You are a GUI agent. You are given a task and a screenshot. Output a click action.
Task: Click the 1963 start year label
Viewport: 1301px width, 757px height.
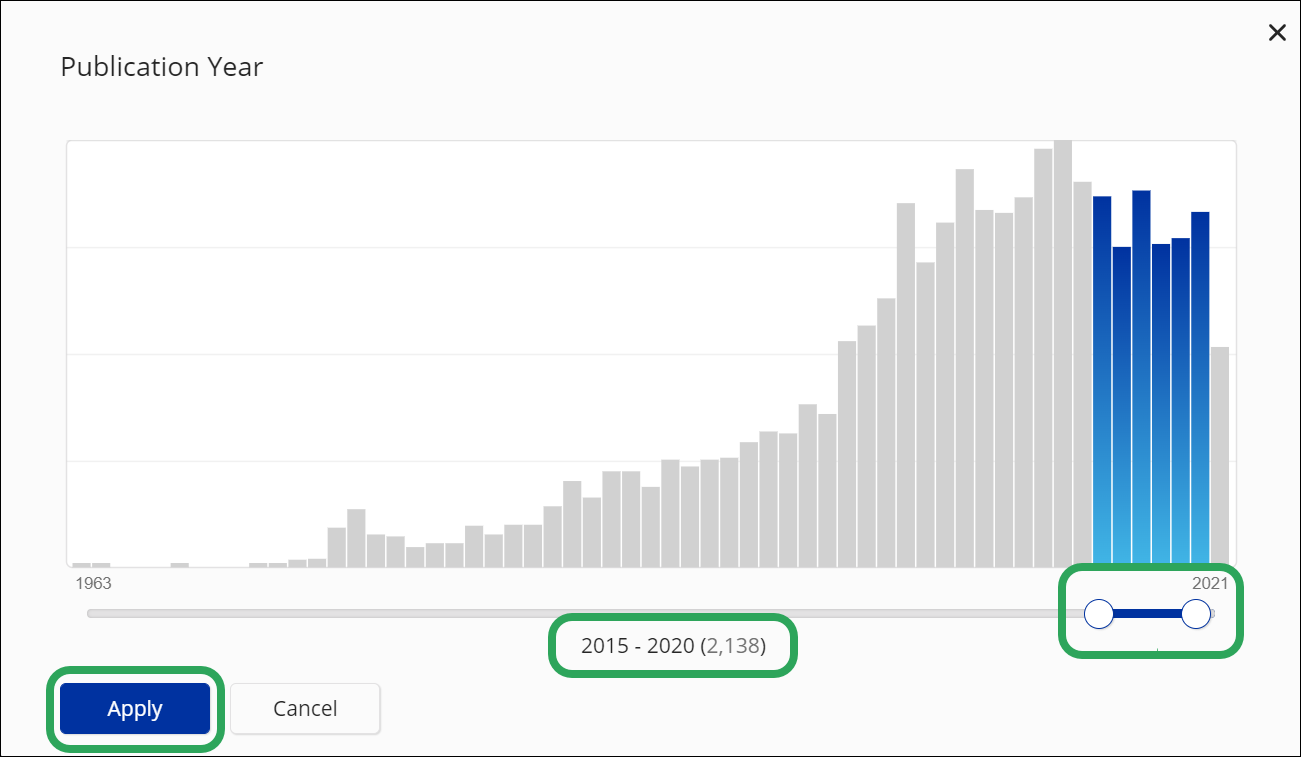pos(93,583)
